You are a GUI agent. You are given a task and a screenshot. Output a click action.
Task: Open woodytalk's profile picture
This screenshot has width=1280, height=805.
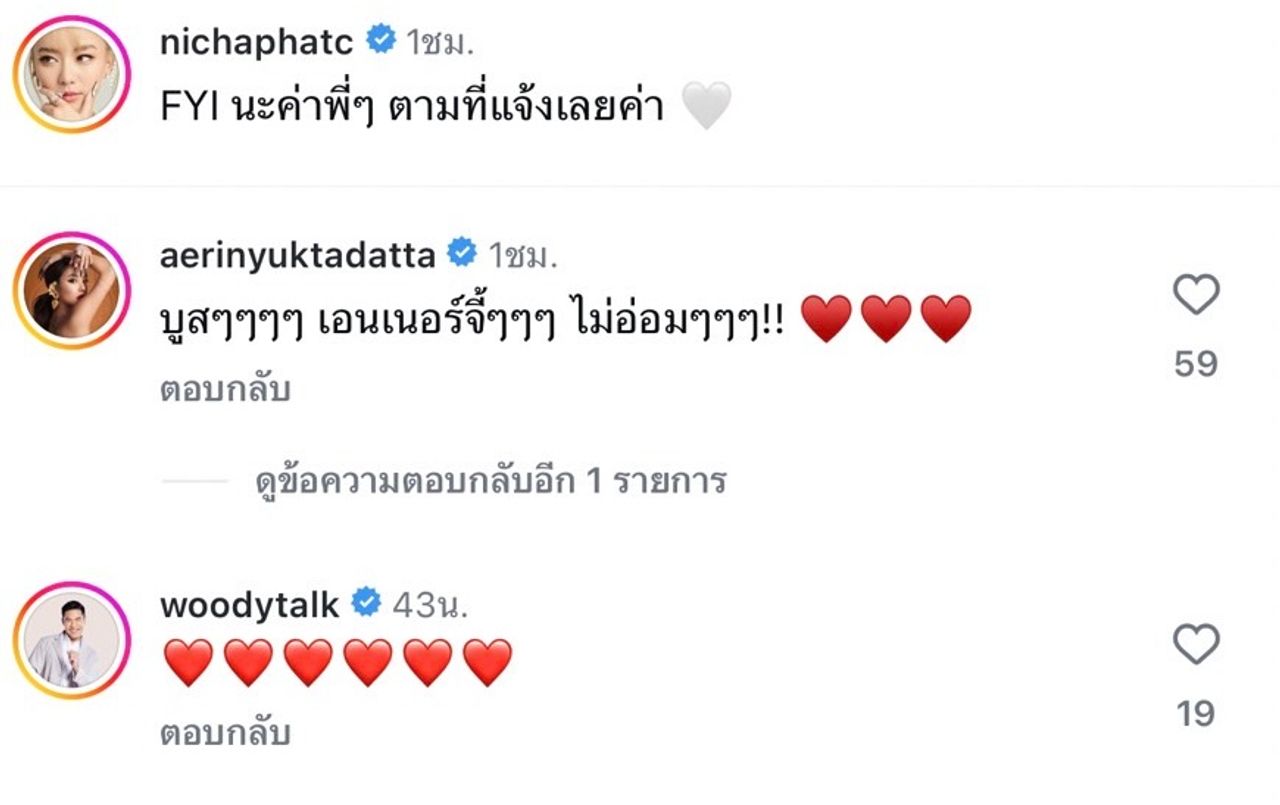[72, 638]
